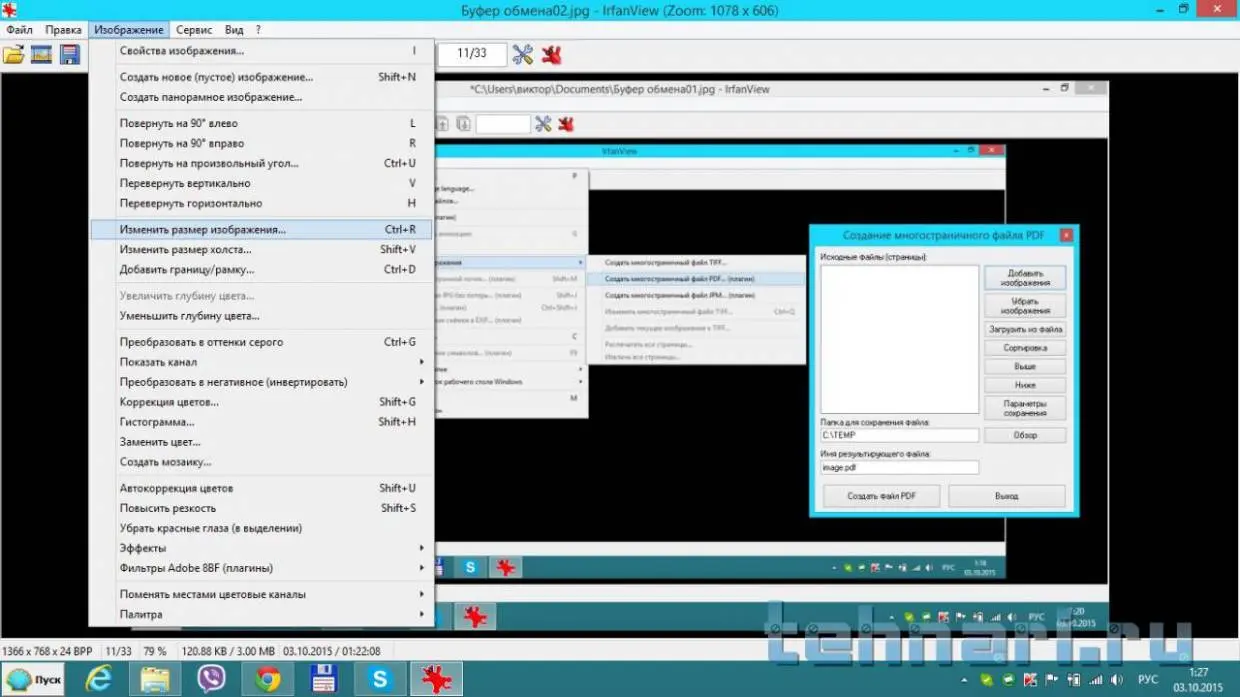Image resolution: width=1240 pixels, height=697 pixels.
Task: Choose Свойства изображения... menu entry
Action: click(262, 51)
